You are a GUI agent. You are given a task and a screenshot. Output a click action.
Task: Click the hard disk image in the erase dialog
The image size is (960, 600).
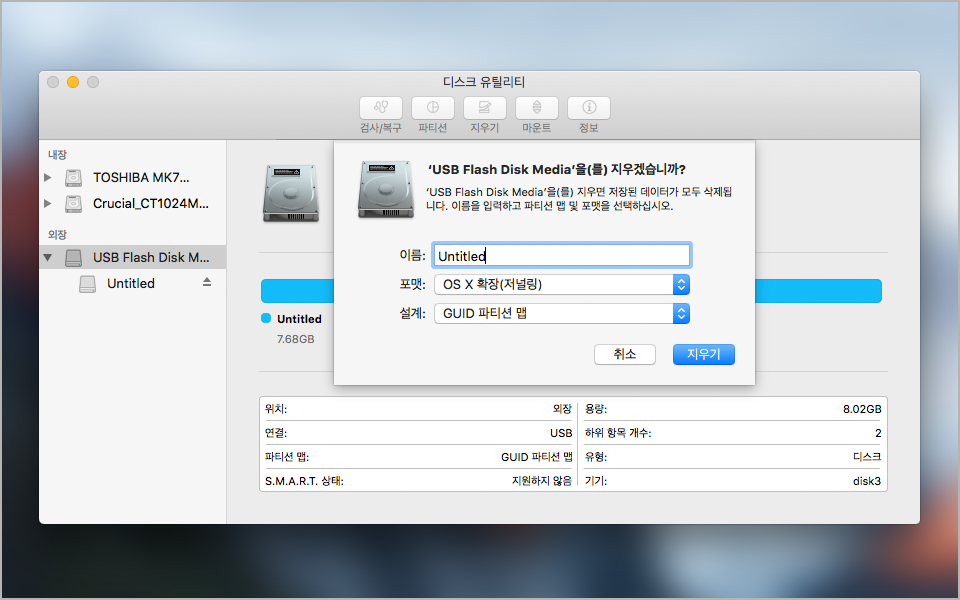coord(386,189)
